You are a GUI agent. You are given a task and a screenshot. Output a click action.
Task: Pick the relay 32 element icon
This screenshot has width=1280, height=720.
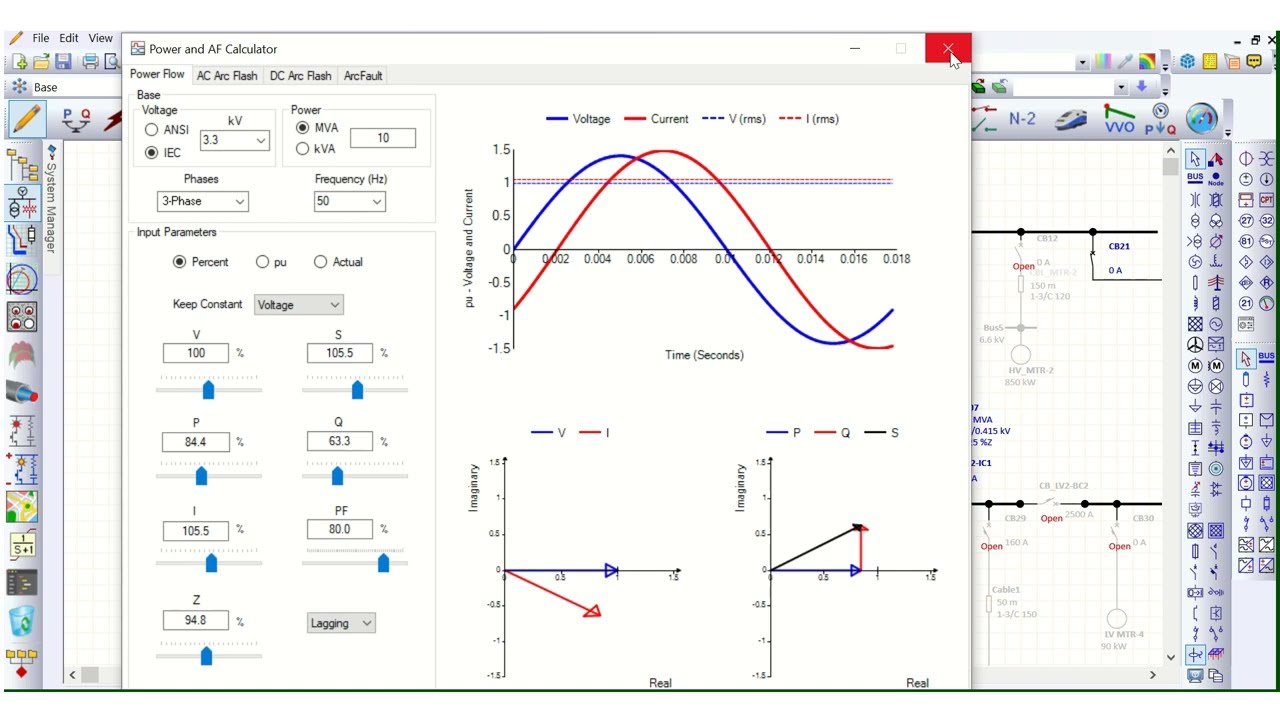coord(1266,221)
